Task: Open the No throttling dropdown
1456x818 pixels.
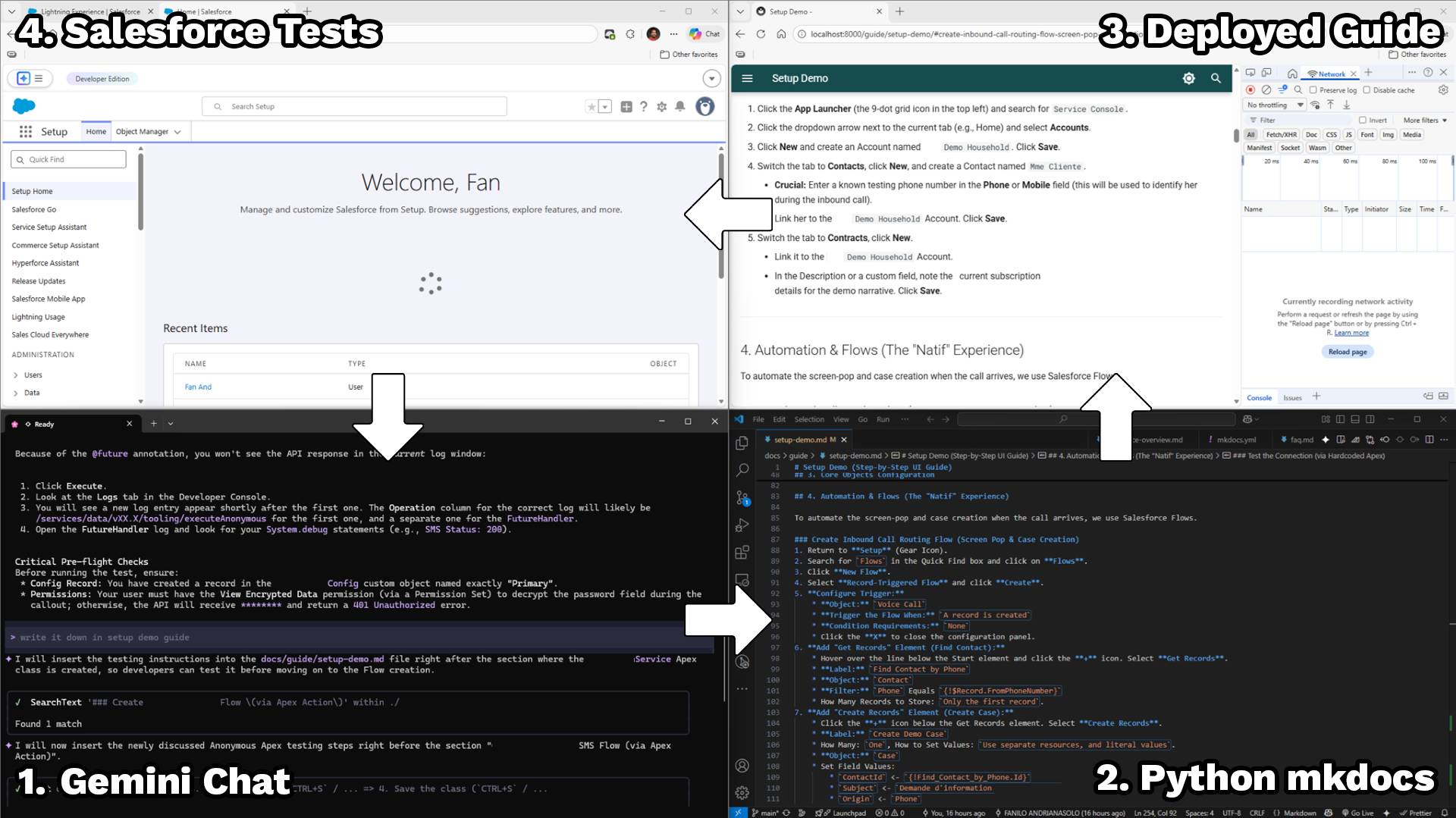Action: [1276, 105]
